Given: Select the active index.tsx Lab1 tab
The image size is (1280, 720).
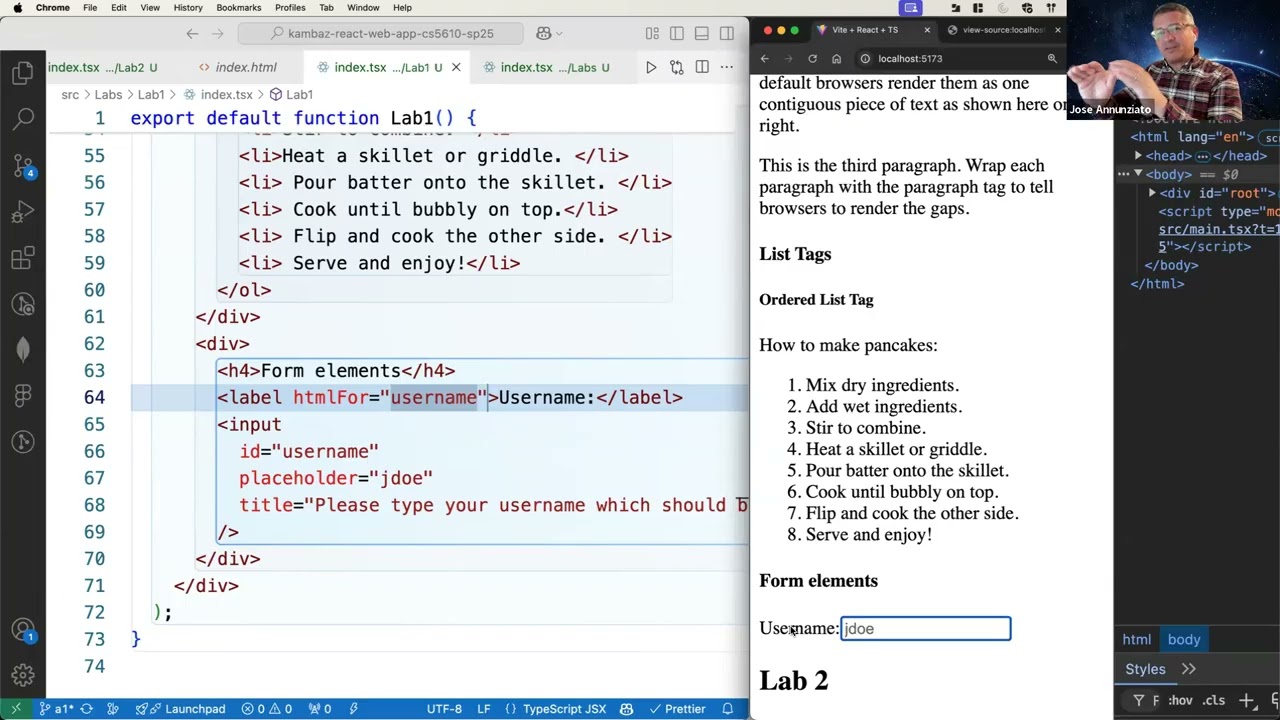Looking at the screenshot, I should [388, 67].
